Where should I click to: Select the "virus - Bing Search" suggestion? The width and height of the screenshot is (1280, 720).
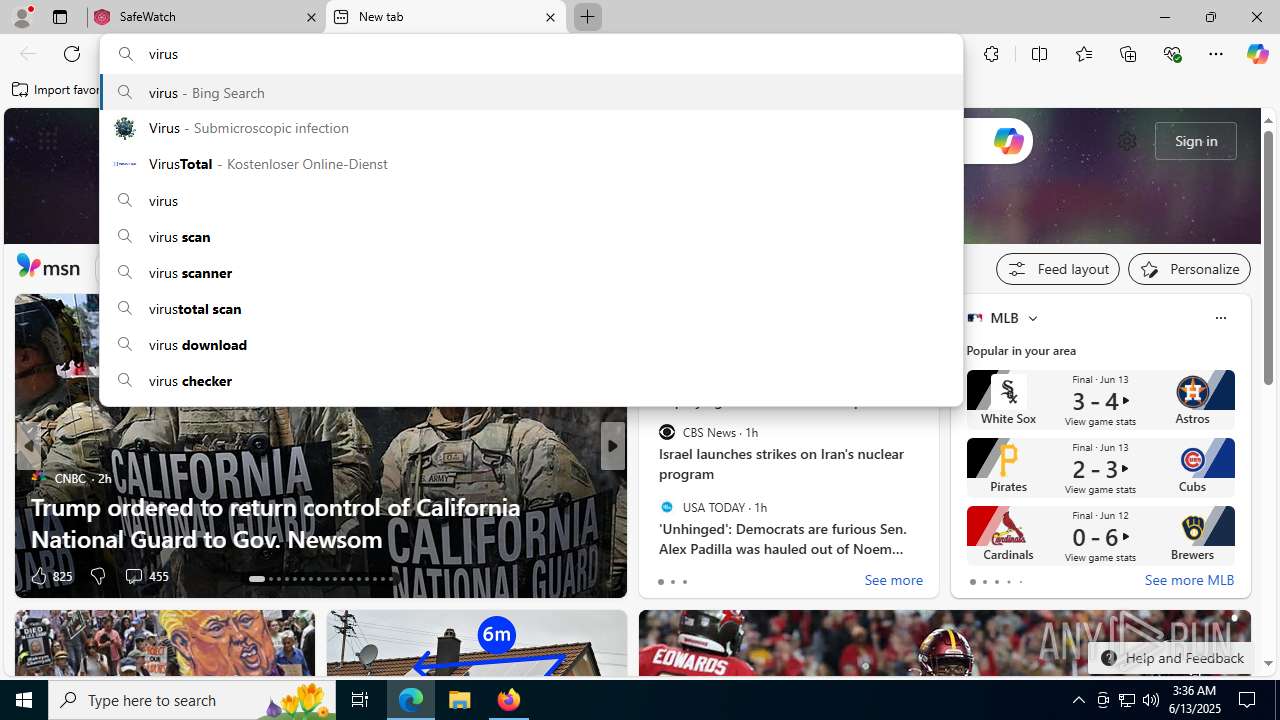(531, 93)
